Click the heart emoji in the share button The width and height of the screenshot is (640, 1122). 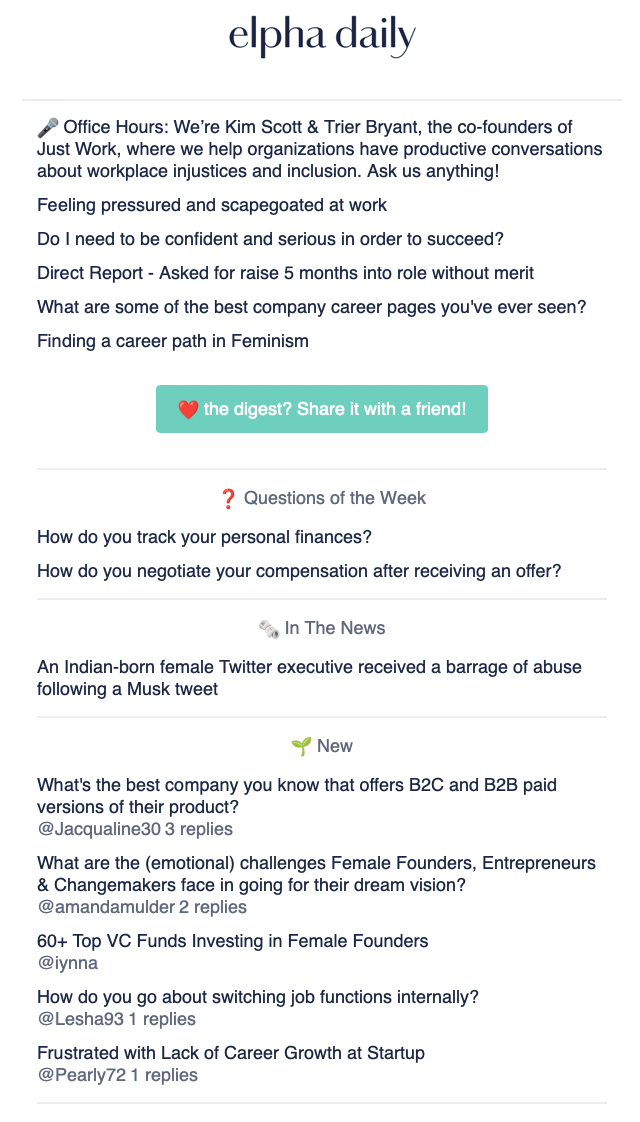tap(188, 409)
